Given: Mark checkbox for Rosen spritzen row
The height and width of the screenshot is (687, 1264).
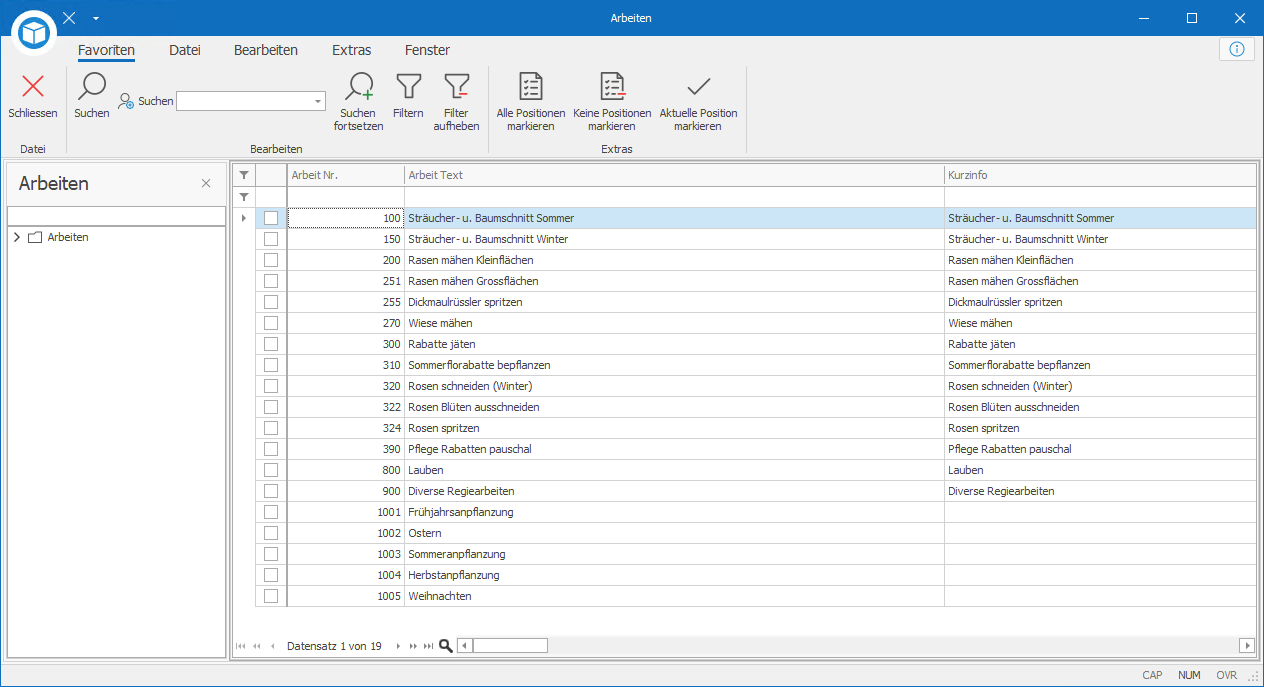Looking at the screenshot, I should [x=271, y=428].
